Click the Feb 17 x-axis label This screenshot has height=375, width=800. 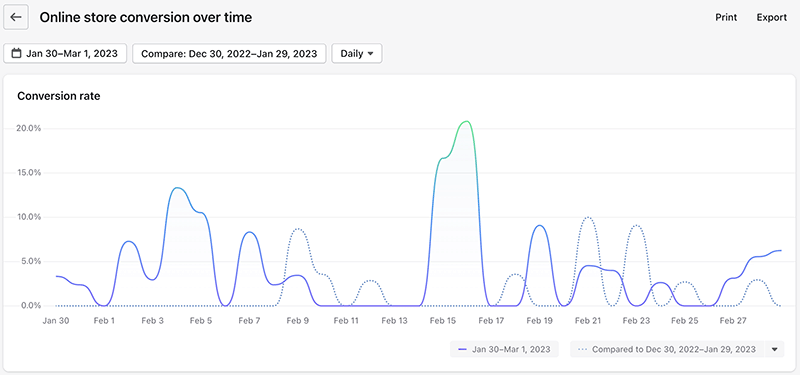491,321
